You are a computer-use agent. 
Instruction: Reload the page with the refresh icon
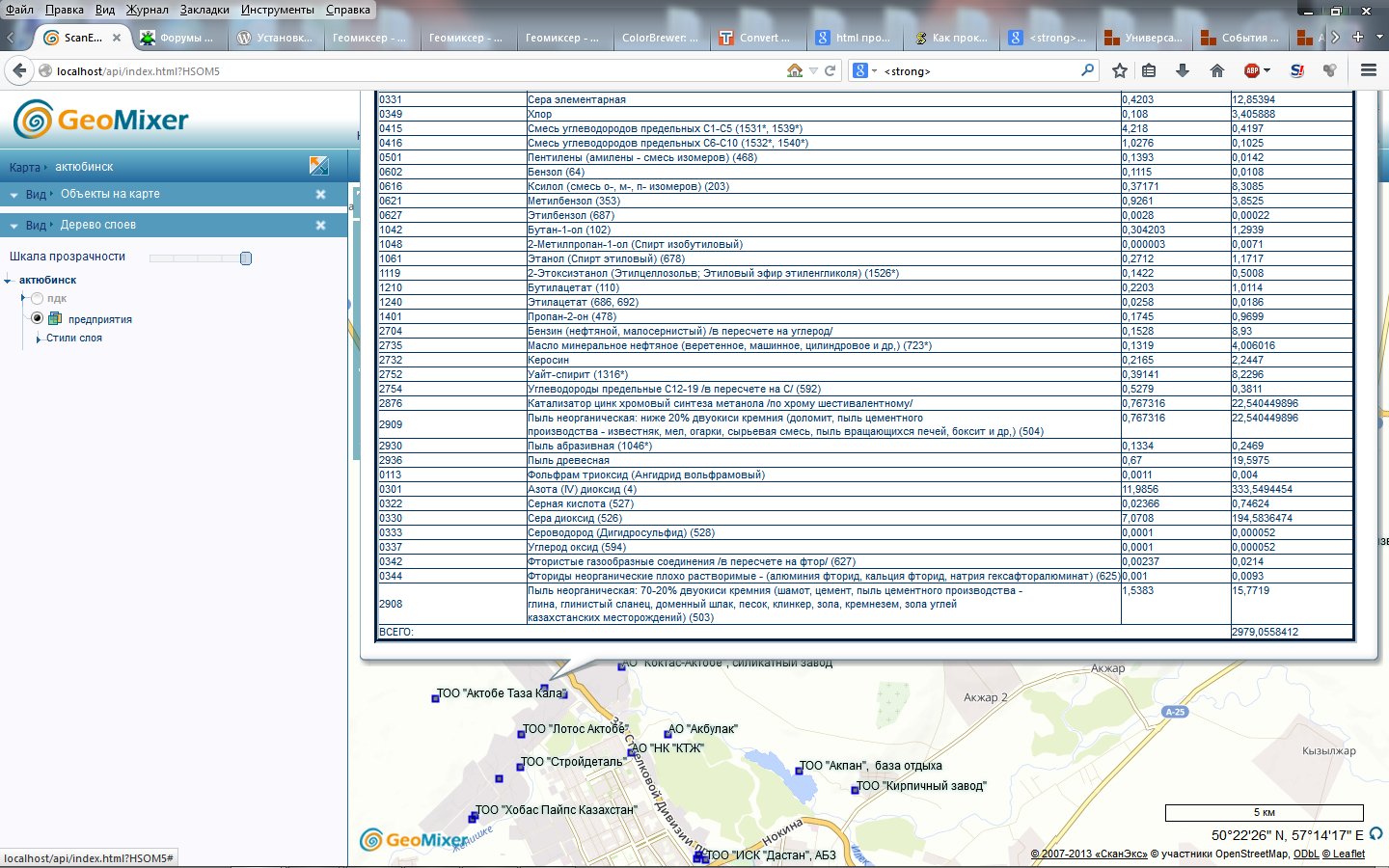pos(830,70)
